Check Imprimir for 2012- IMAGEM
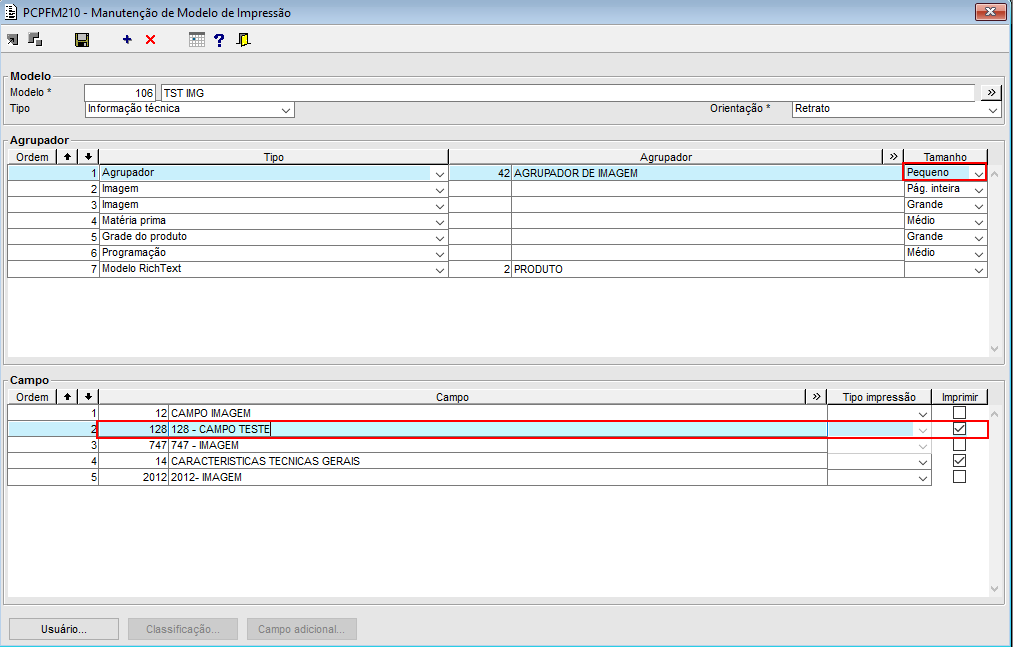 click(959, 477)
